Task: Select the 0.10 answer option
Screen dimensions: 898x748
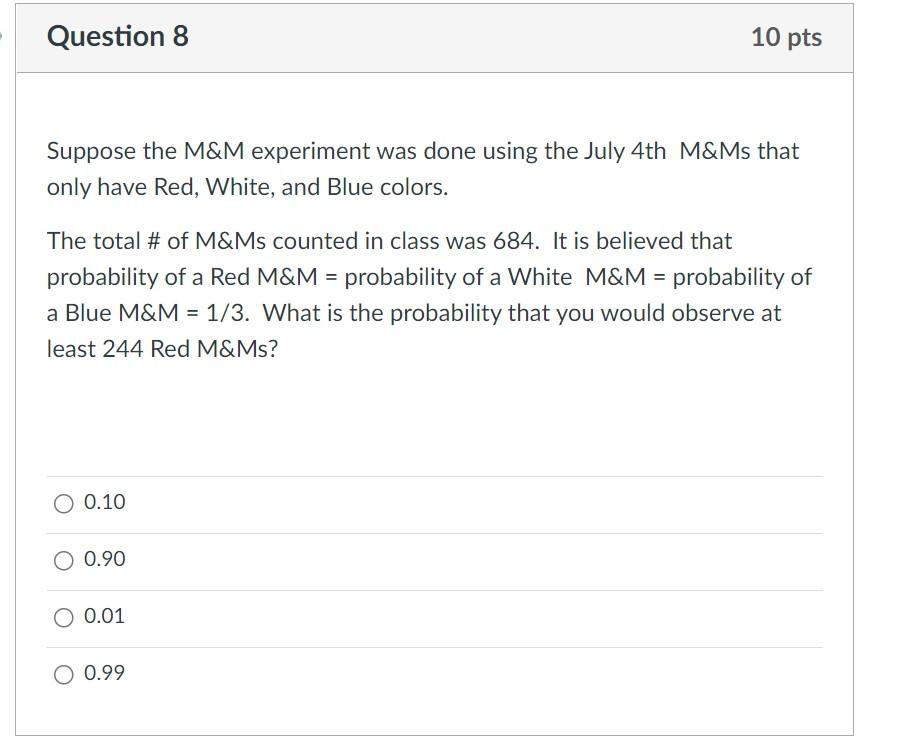Action: point(63,503)
